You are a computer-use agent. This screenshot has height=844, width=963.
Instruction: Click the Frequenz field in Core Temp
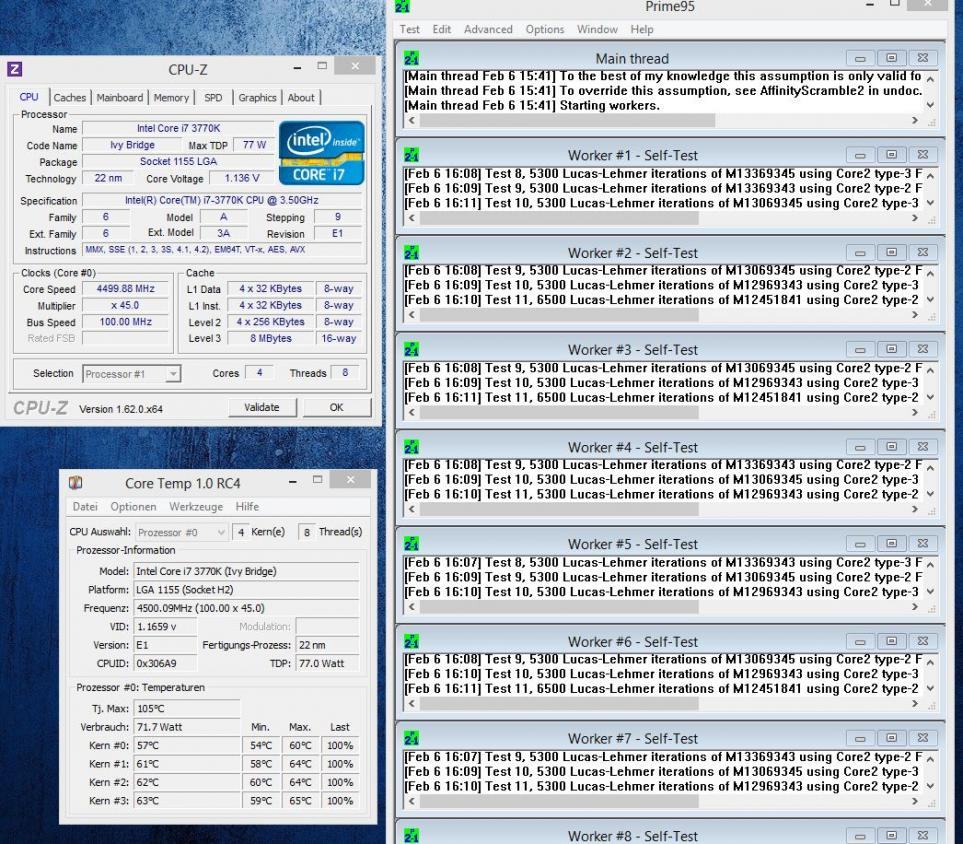click(246, 608)
